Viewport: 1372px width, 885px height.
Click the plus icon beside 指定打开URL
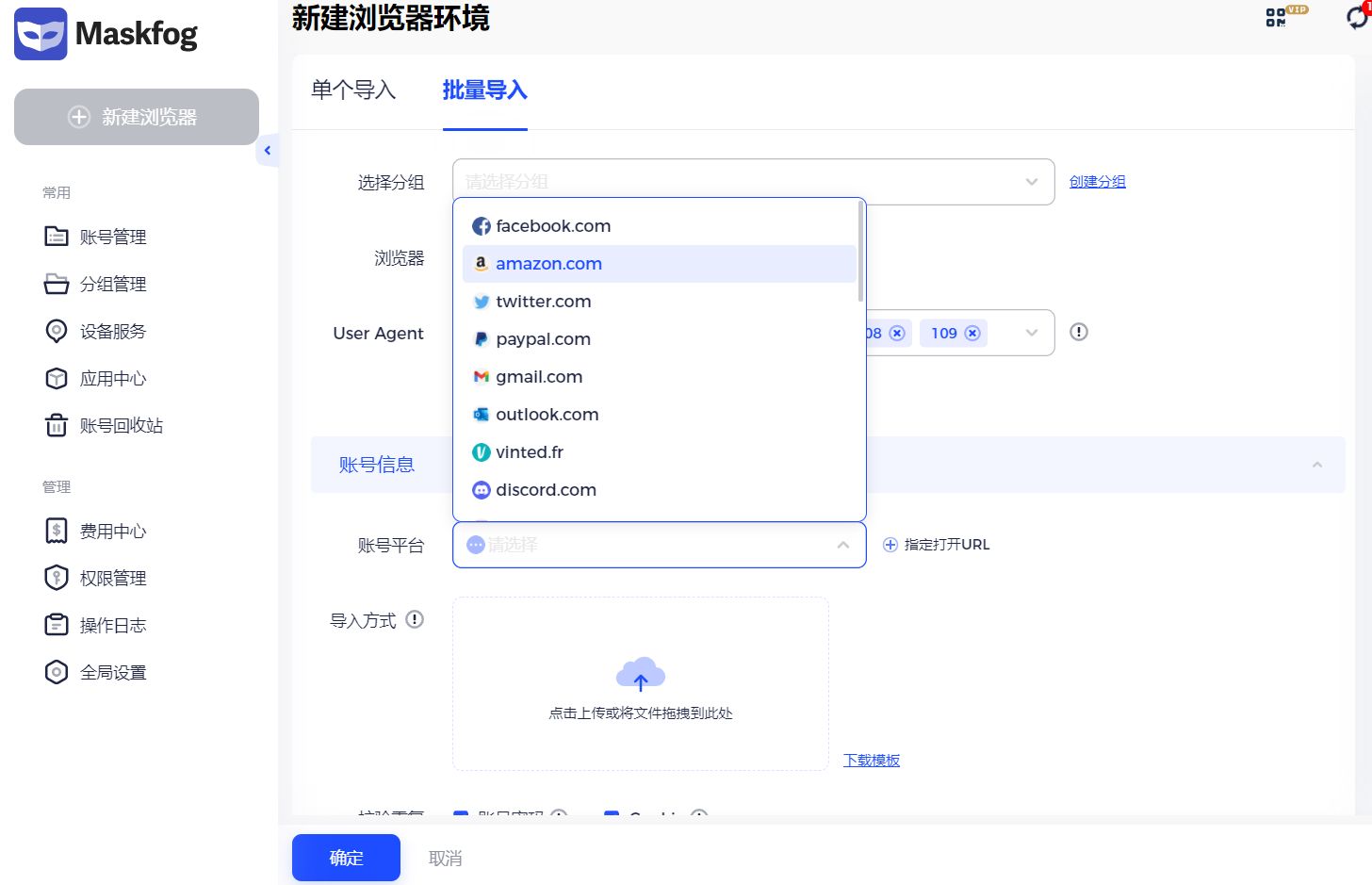[890, 545]
